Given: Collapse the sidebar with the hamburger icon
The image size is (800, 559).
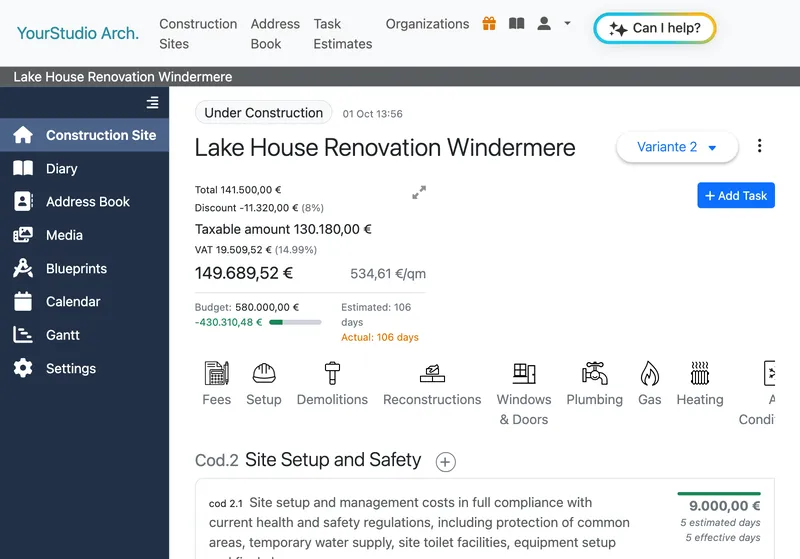Looking at the screenshot, I should pyautogui.click(x=152, y=103).
